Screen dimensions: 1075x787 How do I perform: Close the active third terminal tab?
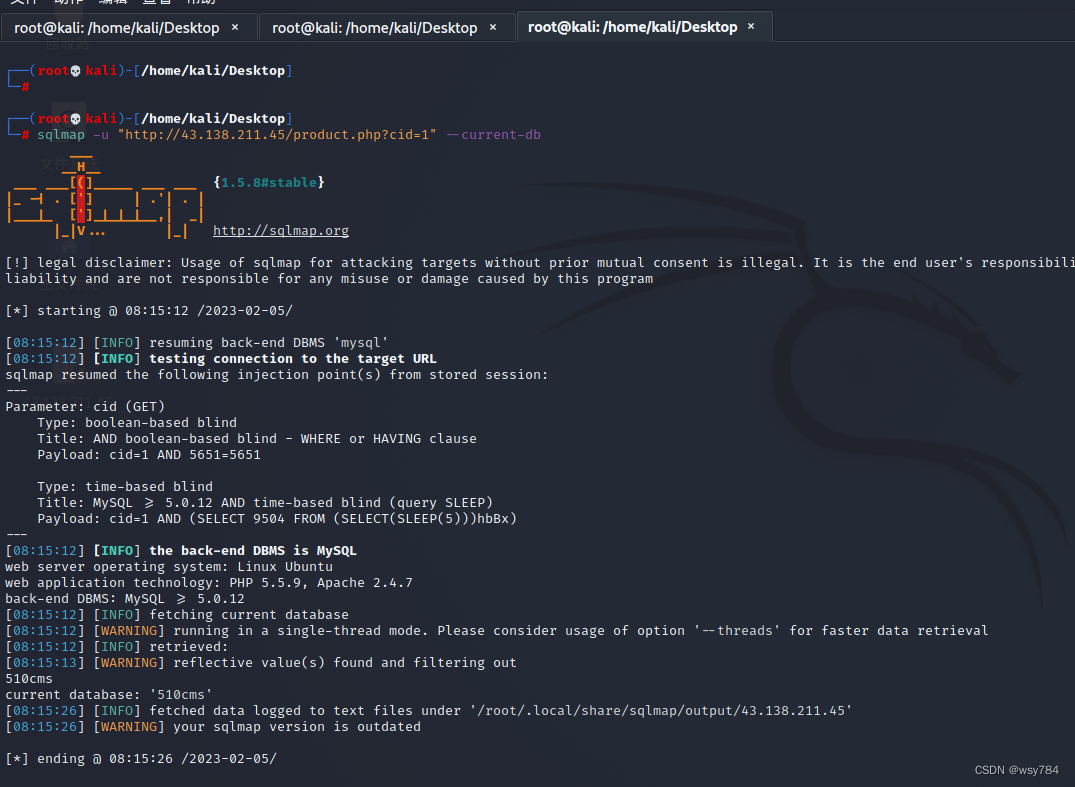751,27
